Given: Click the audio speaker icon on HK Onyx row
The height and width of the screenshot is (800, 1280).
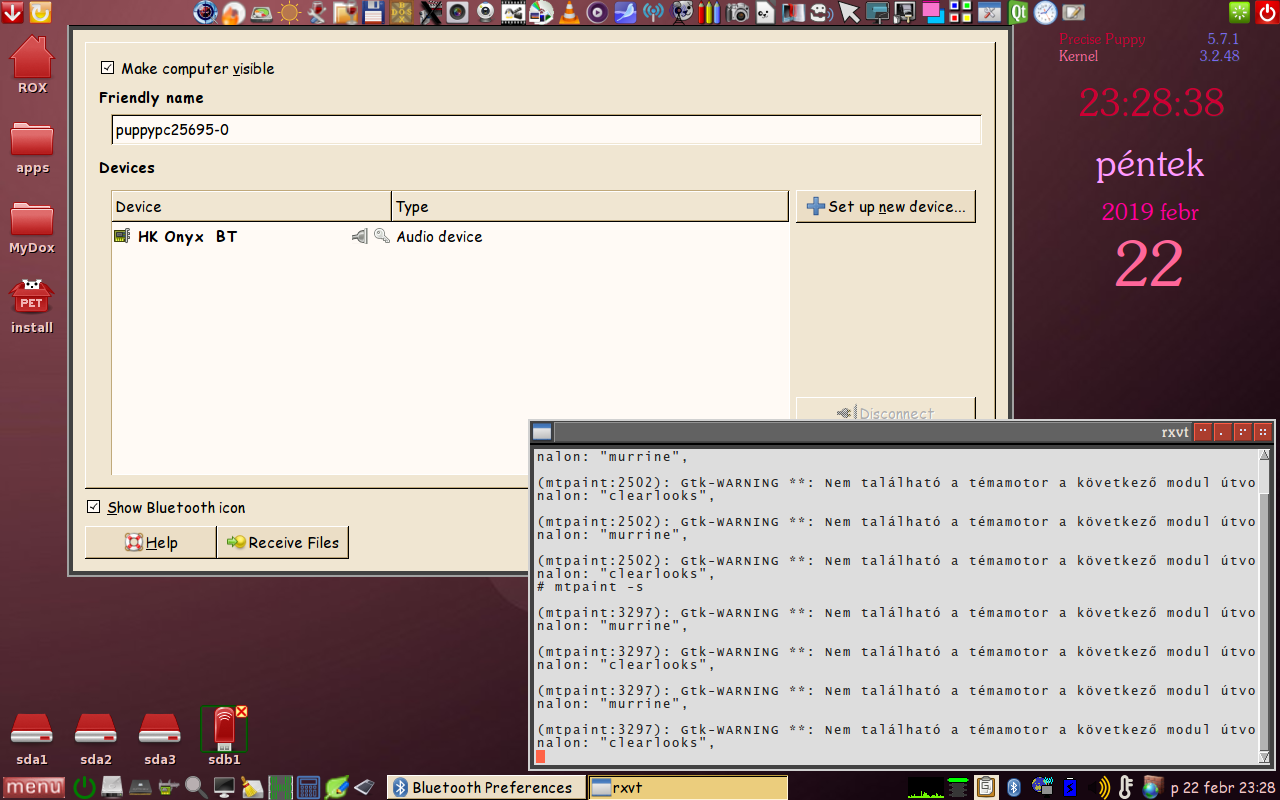Looking at the screenshot, I should click(x=360, y=237).
